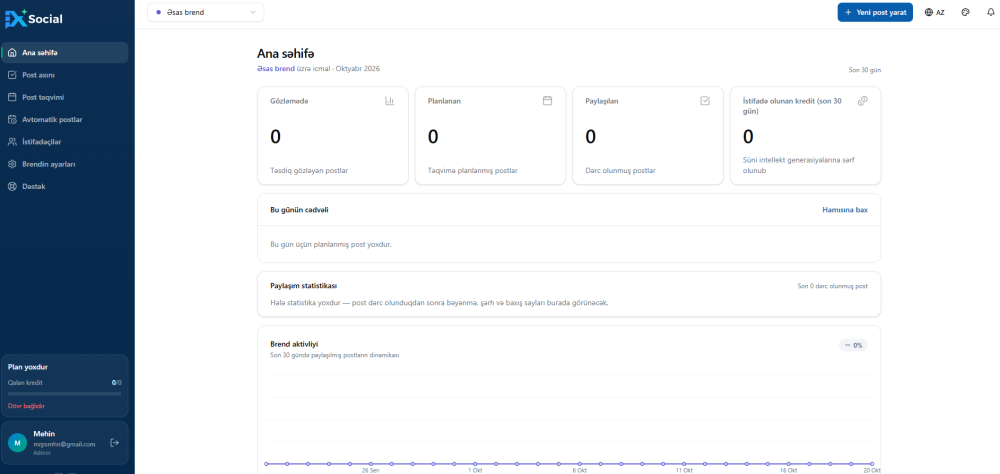Click the Mehin user name
Viewport: 1000px width, 474px height.
[x=44, y=434]
